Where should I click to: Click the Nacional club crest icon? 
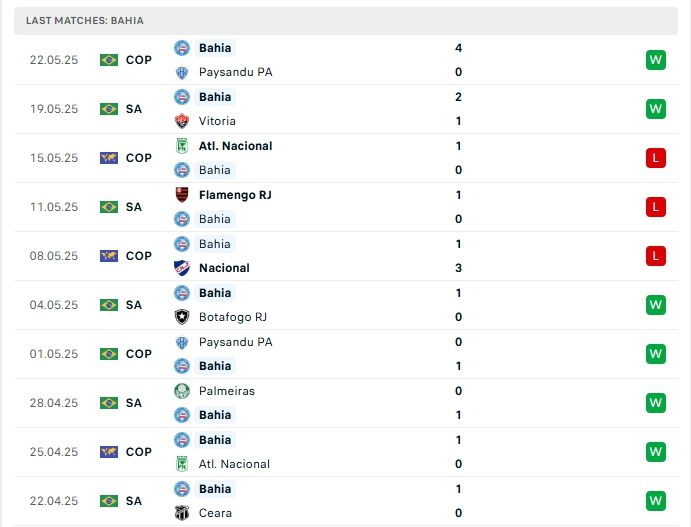pos(182,268)
